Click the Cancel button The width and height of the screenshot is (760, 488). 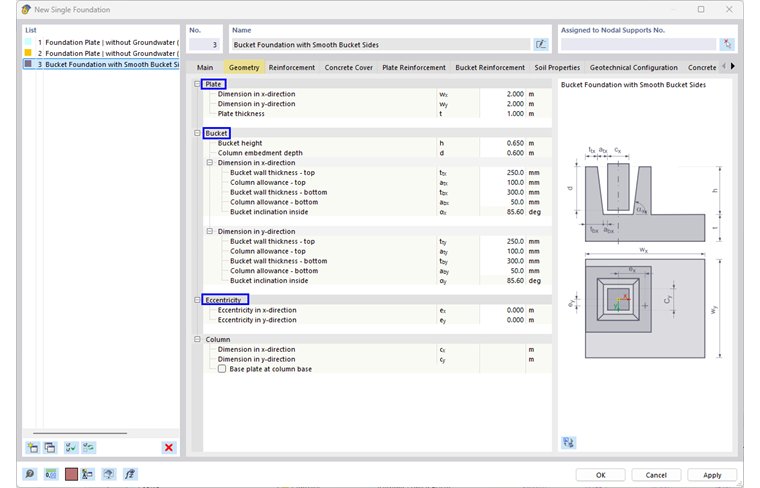656,475
